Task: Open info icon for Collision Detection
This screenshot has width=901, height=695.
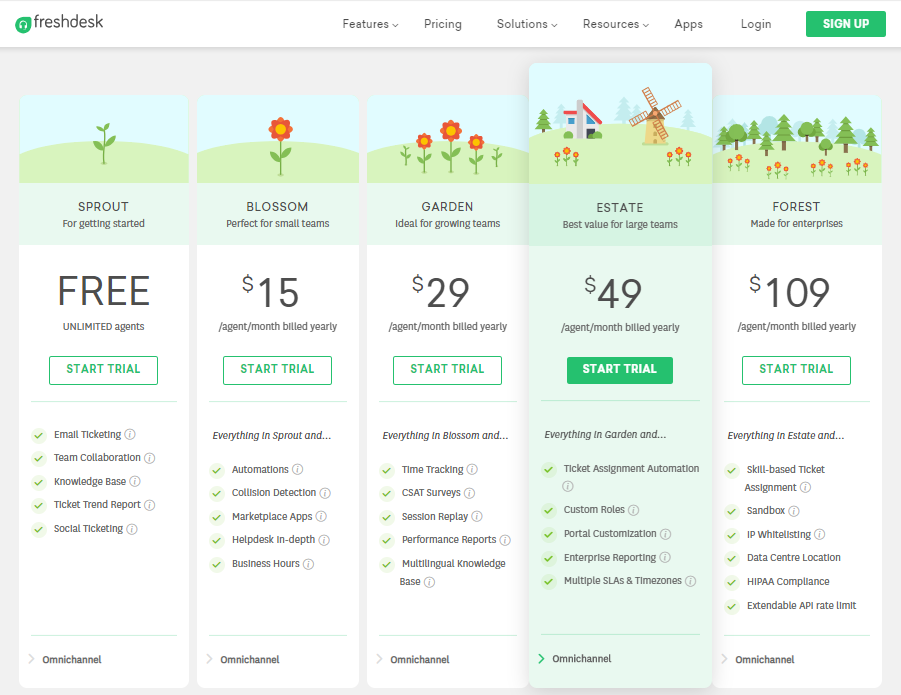Action: (x=325, y=493)
